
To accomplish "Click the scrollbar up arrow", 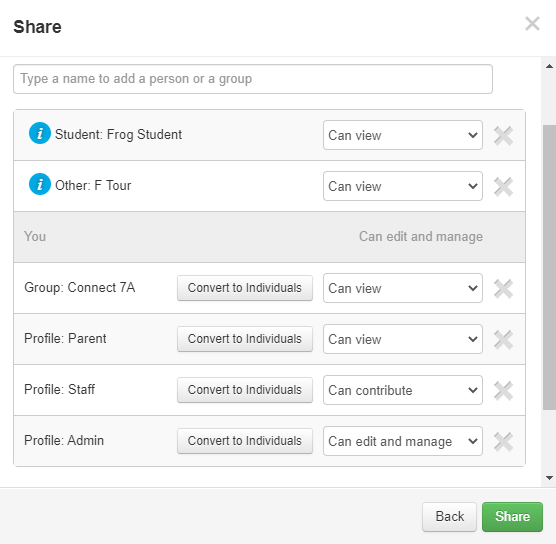I will pyautogui.click(x=549, y=66).
